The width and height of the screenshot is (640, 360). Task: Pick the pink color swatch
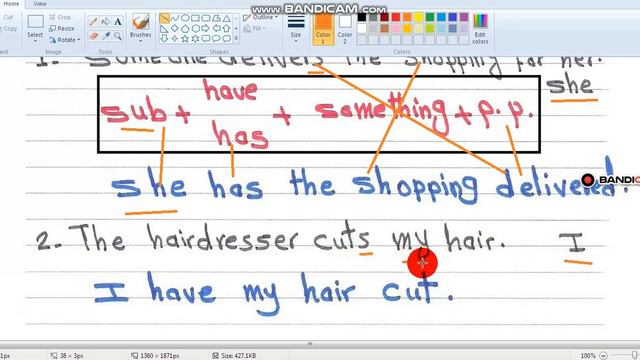pos(396,28)
